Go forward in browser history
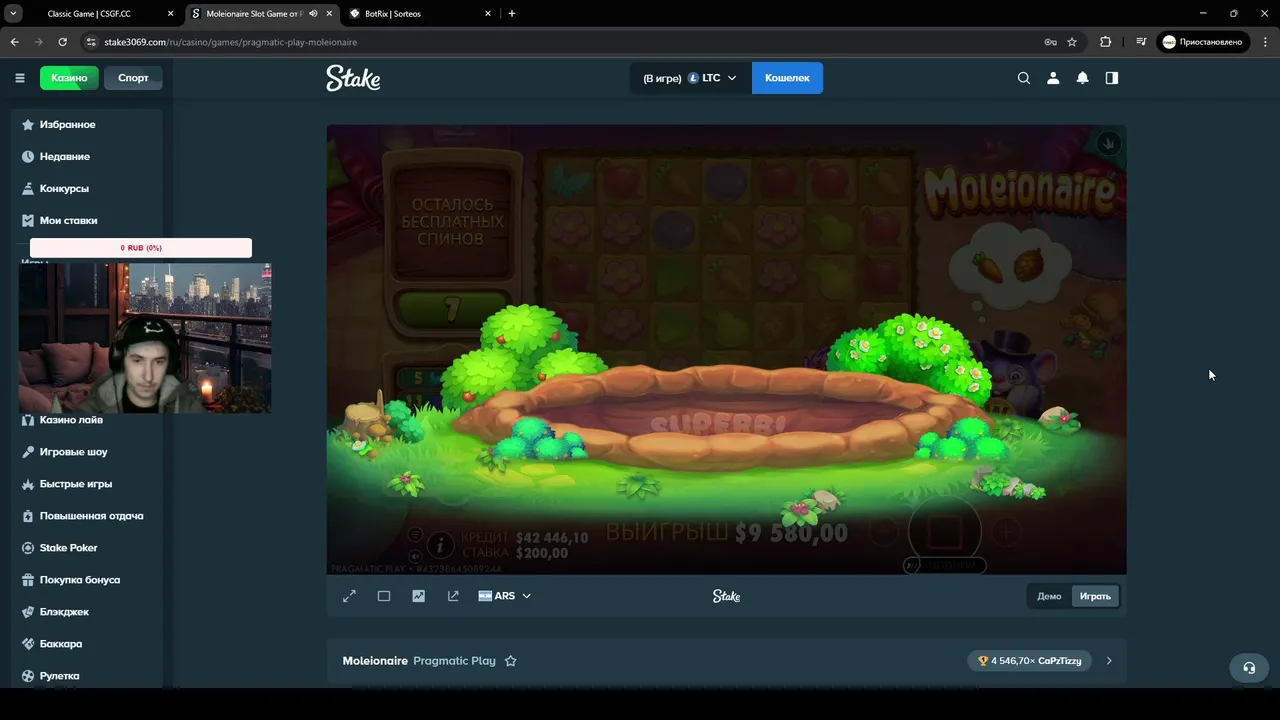 pos(38,42)
